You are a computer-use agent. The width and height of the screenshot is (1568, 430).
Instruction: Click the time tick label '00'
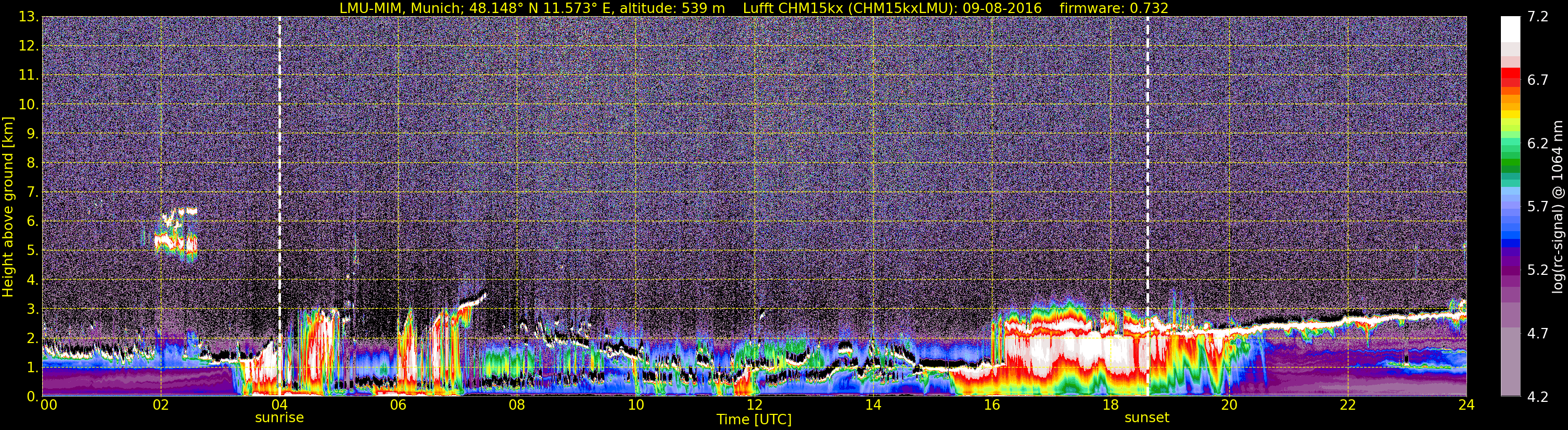49,405
